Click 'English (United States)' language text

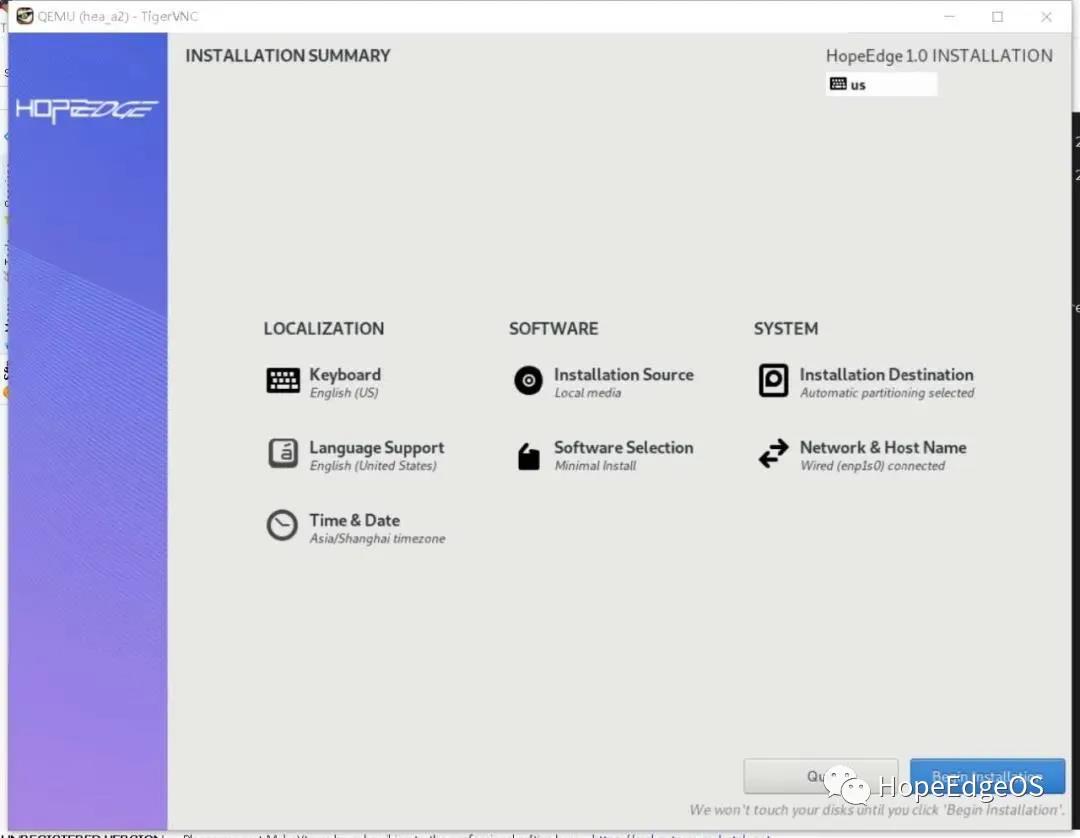[373, 466]
